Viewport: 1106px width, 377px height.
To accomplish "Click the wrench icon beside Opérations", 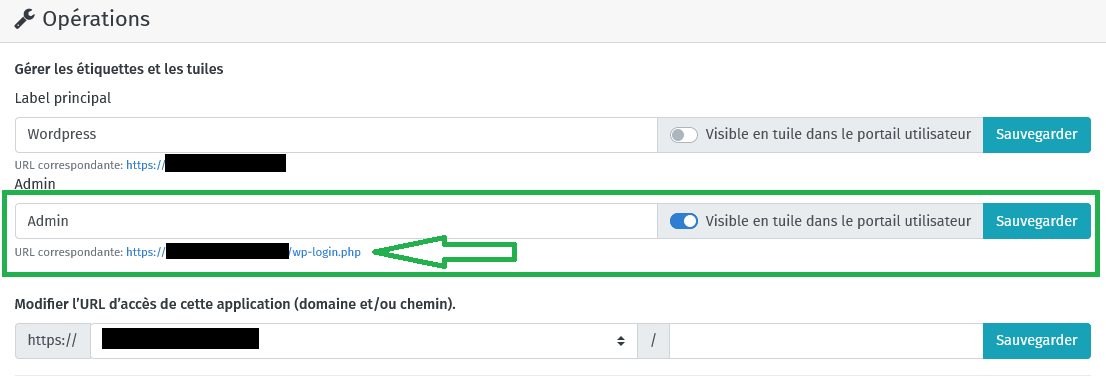I will coord(25,19).
